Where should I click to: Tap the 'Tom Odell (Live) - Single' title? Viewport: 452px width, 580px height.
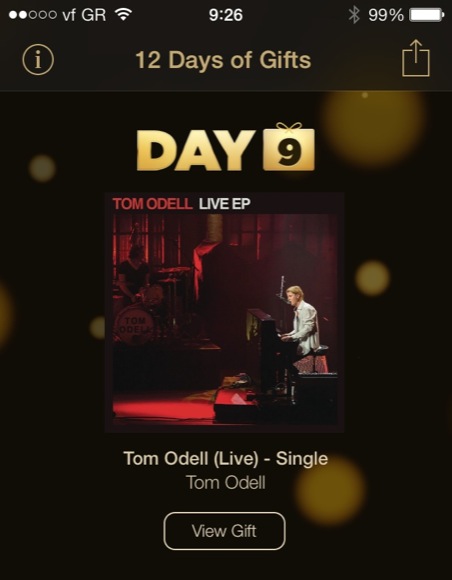tap(226, 459)
